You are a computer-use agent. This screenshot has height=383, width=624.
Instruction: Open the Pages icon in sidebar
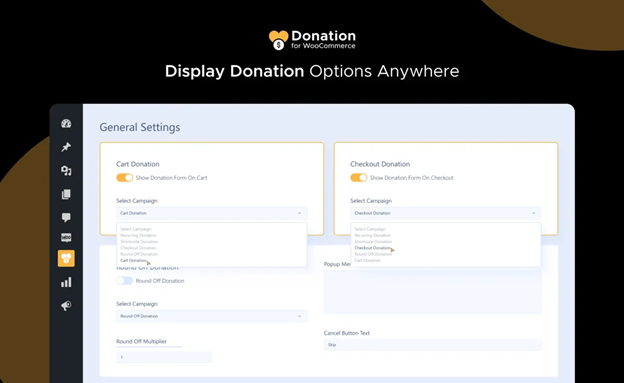coord(66,194)
